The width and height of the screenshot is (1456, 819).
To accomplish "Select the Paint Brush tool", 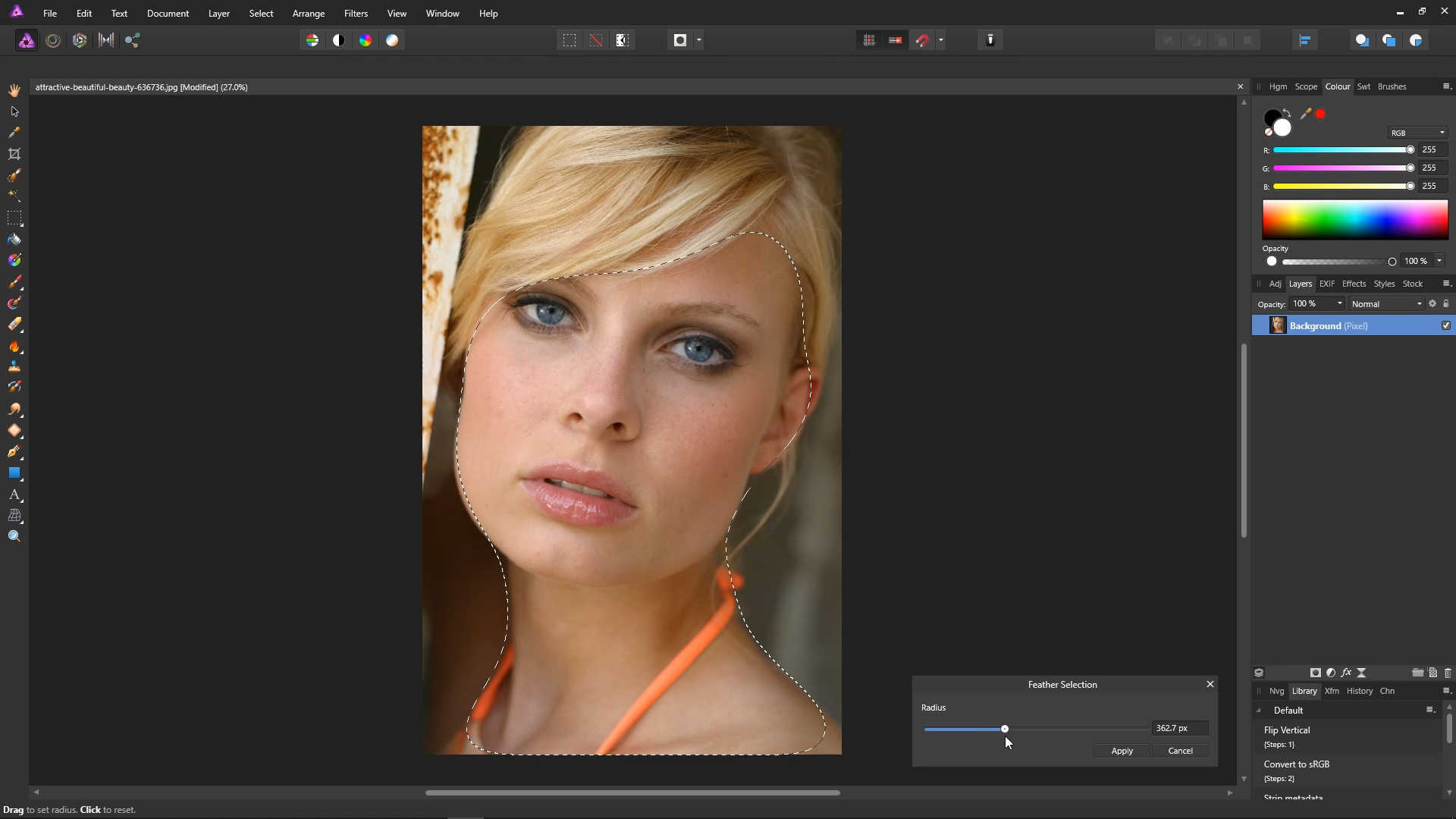I will coord(14,282).
